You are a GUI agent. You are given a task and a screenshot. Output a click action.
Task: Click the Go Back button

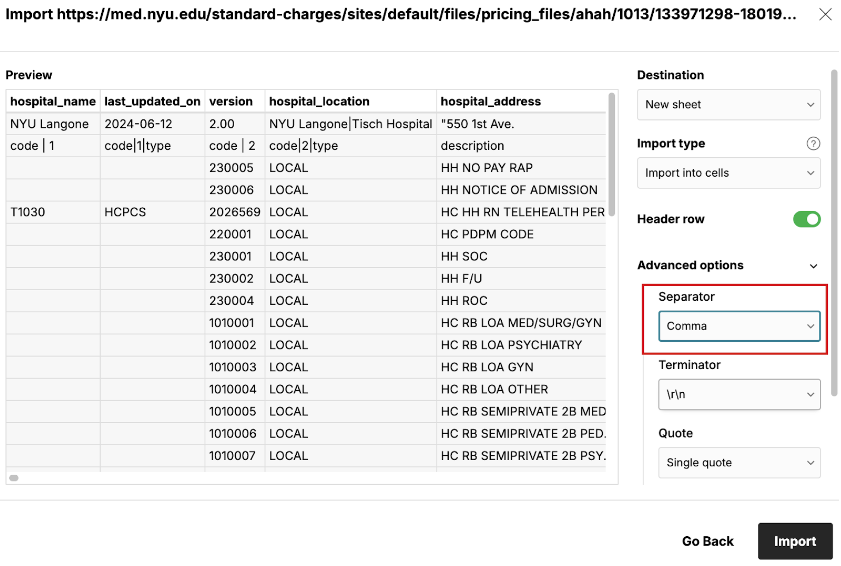pyautogui.click(x=707, y=541)
